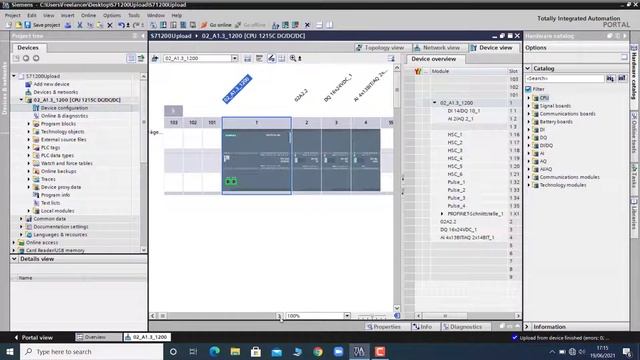This screenshot has height=360, width=640.
Task: Click the New project icon
Action: (x=9, y=25)
